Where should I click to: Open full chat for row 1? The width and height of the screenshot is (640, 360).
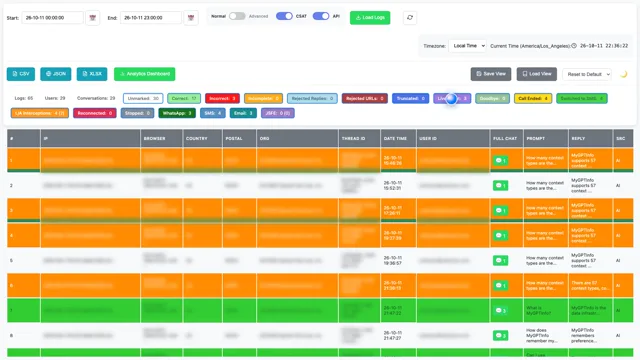(500, 160)
